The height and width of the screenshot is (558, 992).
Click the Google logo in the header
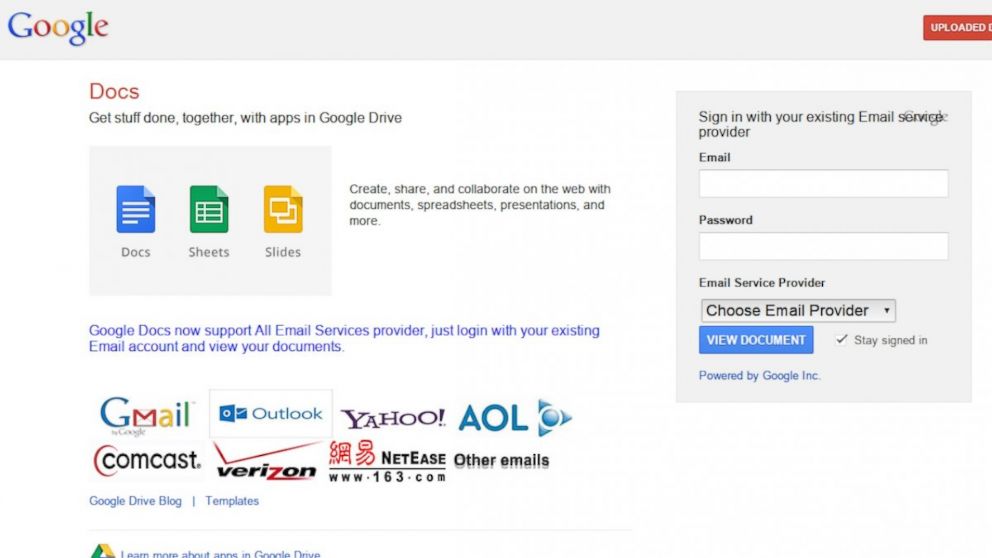point(58,28)
